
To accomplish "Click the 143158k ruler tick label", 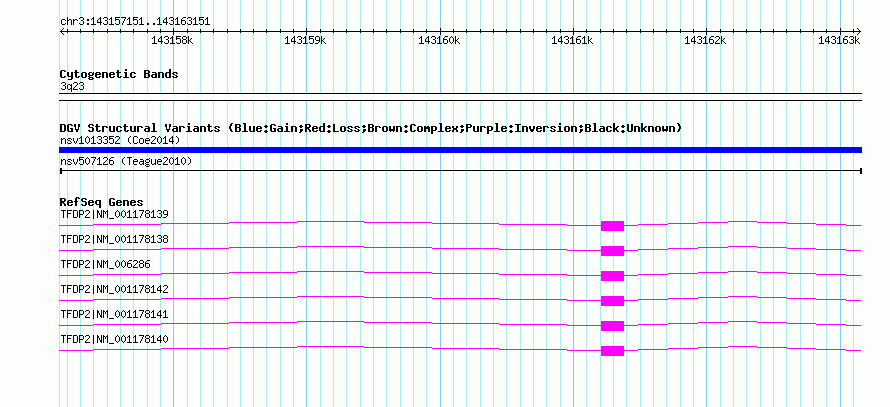I will [172, 40].
